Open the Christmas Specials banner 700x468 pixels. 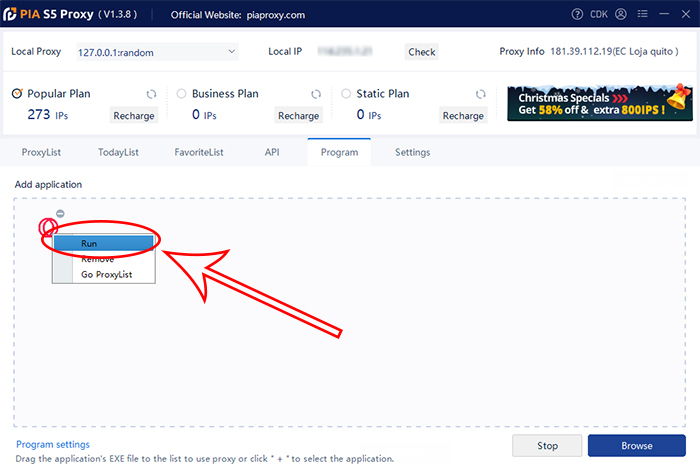point(600,103)
